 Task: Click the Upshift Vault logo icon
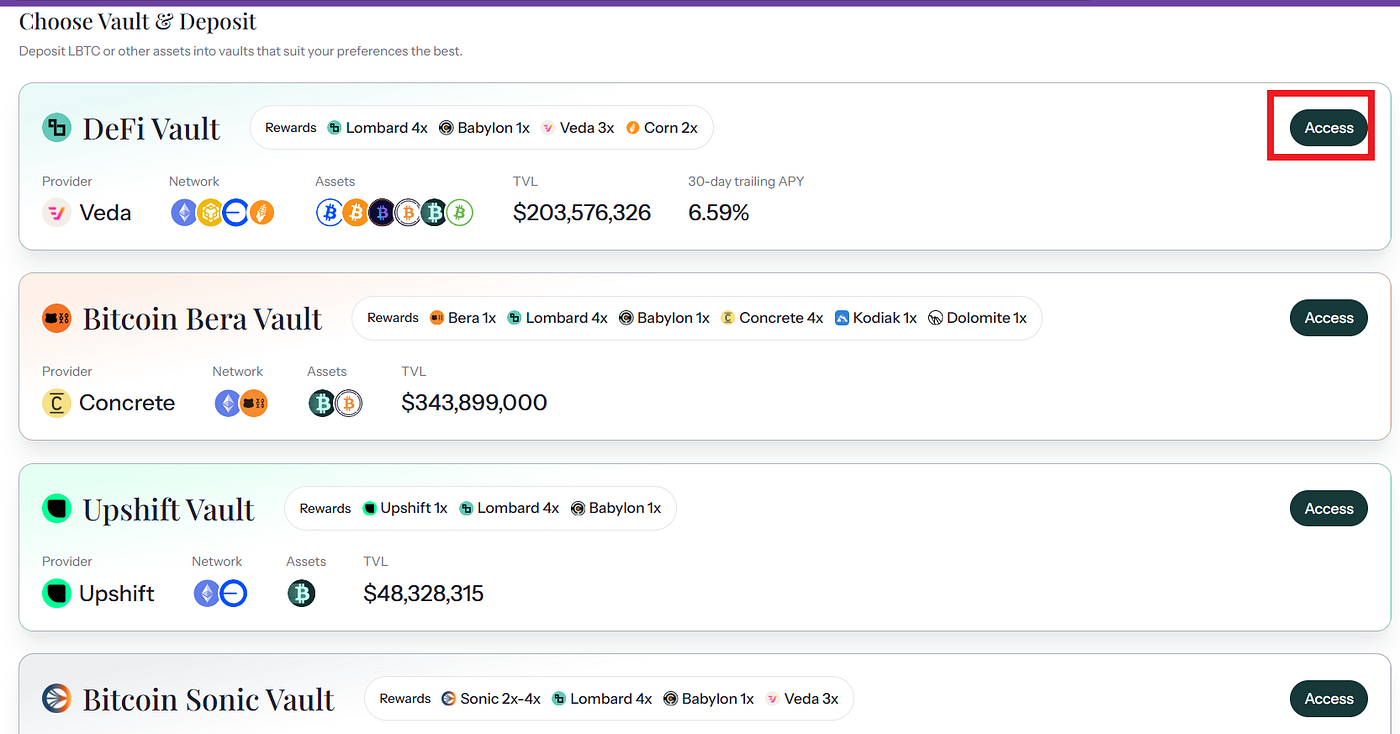coord(56,509)
